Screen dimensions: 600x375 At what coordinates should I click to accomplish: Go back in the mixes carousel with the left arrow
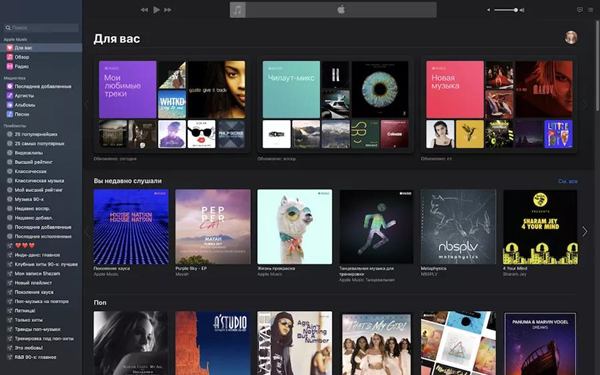(87, 104)
